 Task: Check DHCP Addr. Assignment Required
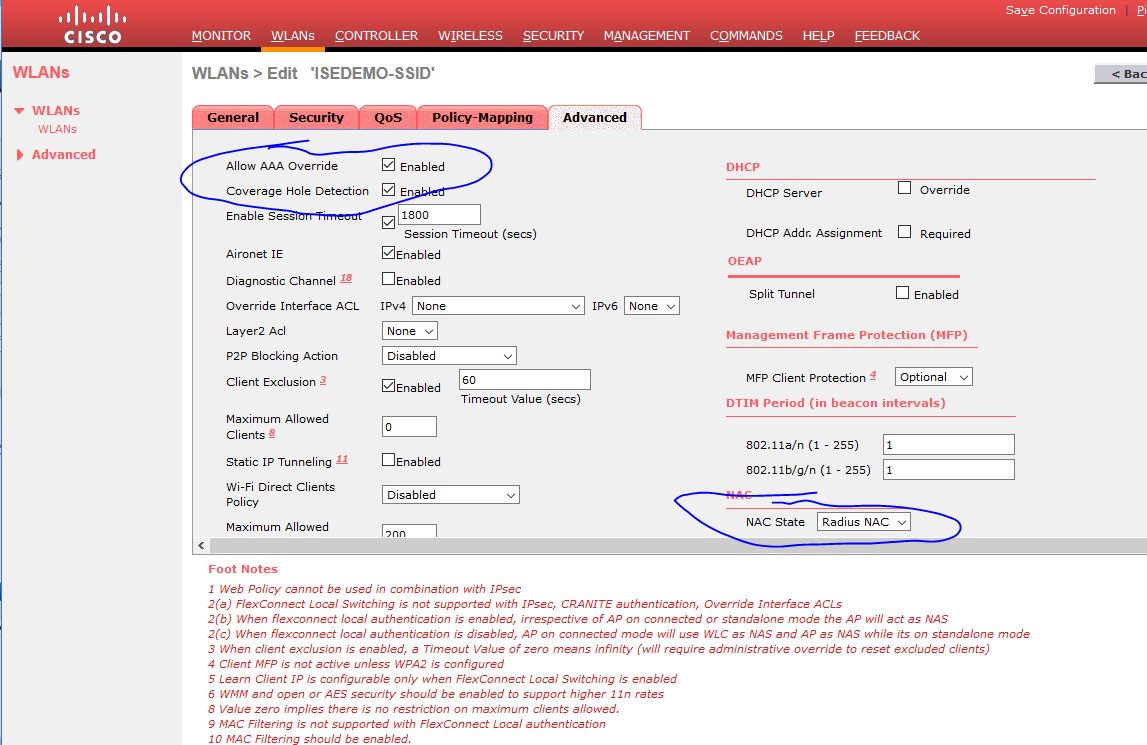pyautogui.click(x=904, y=232)
